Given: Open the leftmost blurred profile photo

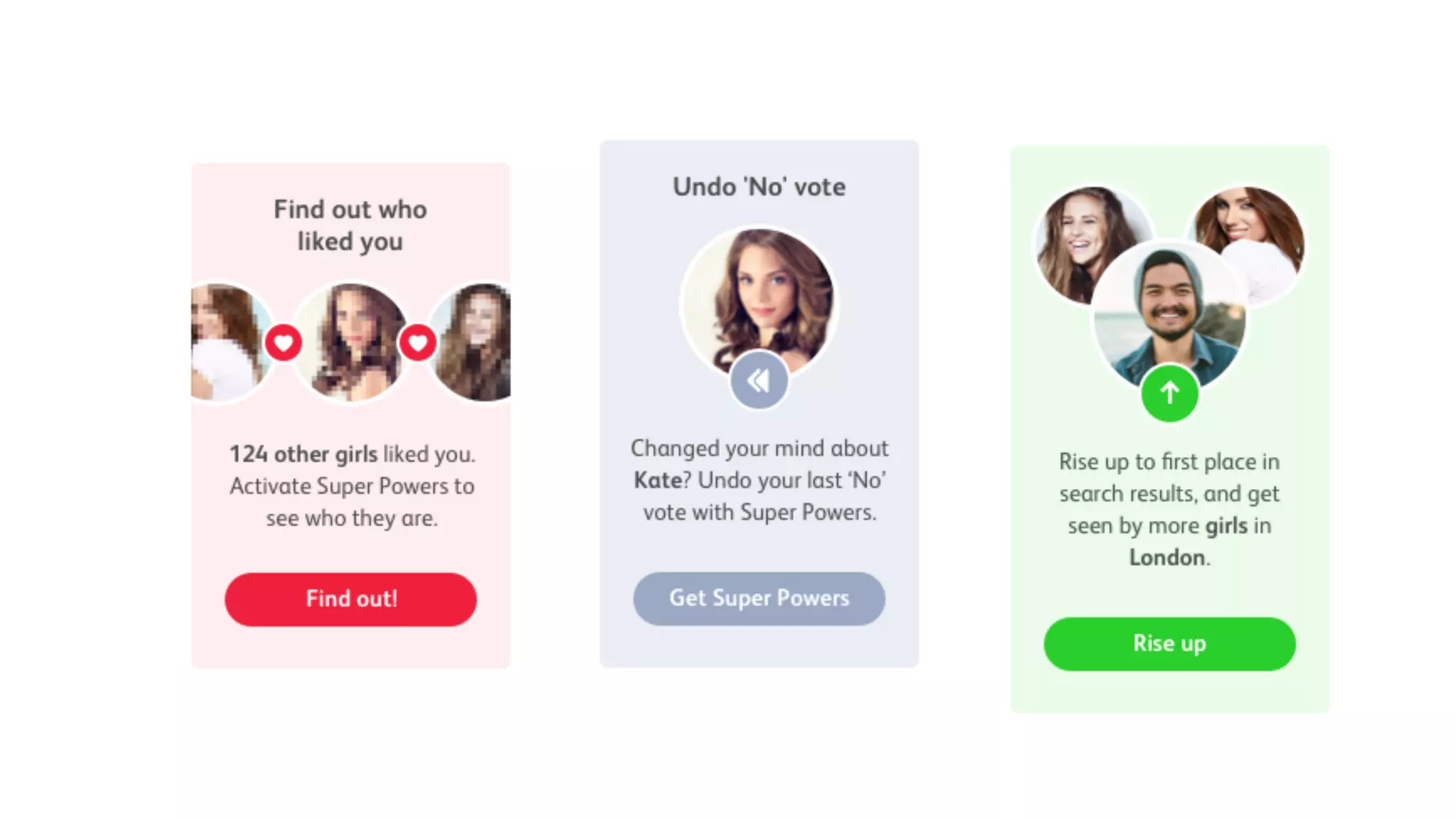Looking at the screenshot, I should [x=225, y=341].
